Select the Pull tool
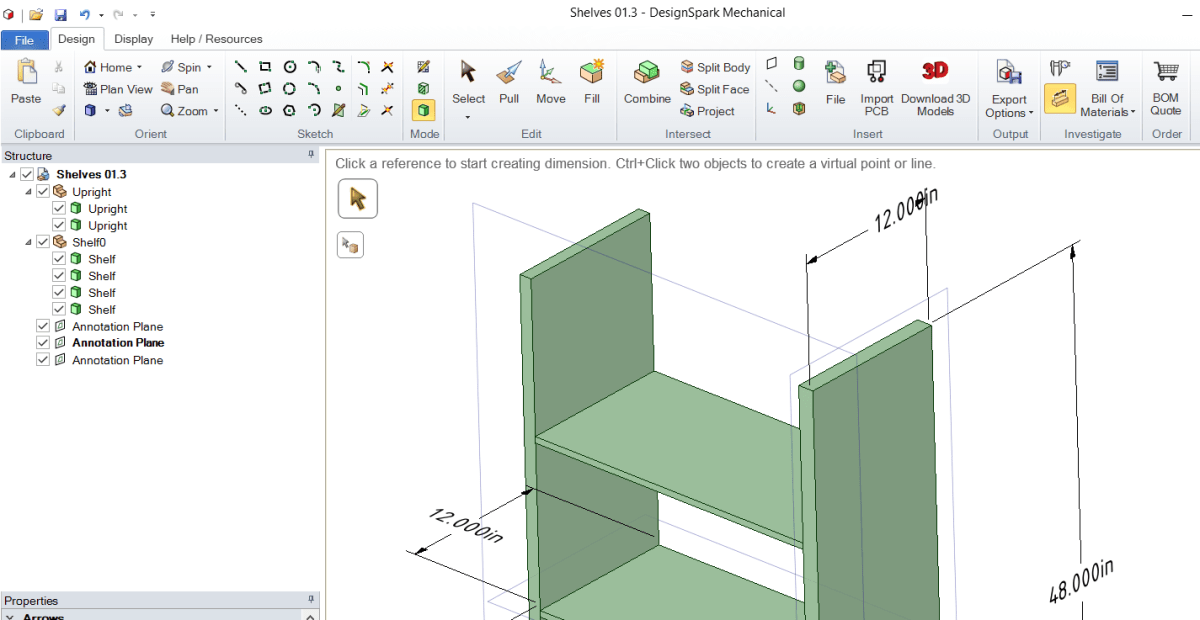Image resolution: width=1200 pixels, height=620 pixels. (508, 85)
